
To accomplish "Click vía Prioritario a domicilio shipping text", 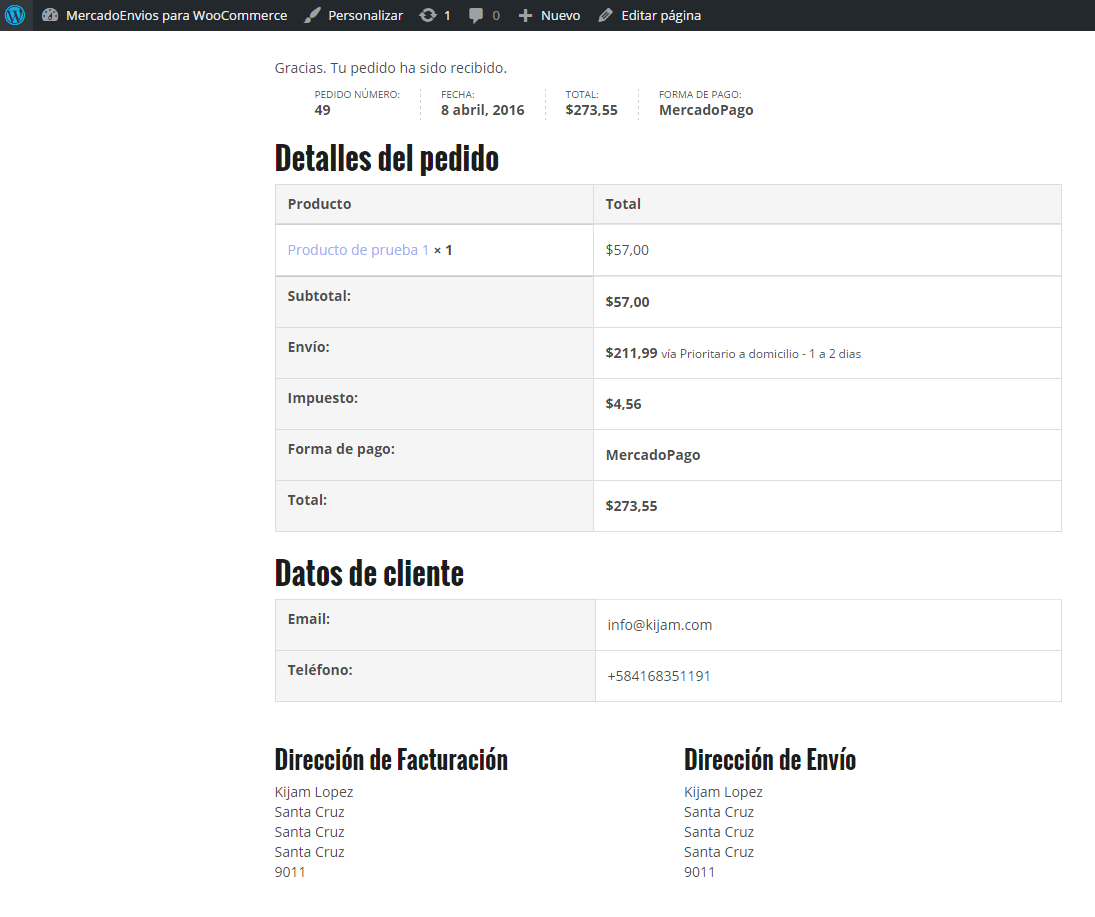I will click(761, 354).
